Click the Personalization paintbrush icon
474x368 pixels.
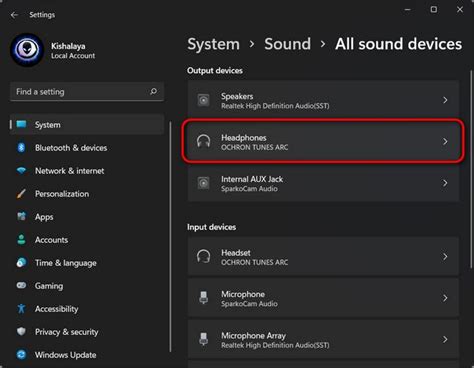click(21, 194)
